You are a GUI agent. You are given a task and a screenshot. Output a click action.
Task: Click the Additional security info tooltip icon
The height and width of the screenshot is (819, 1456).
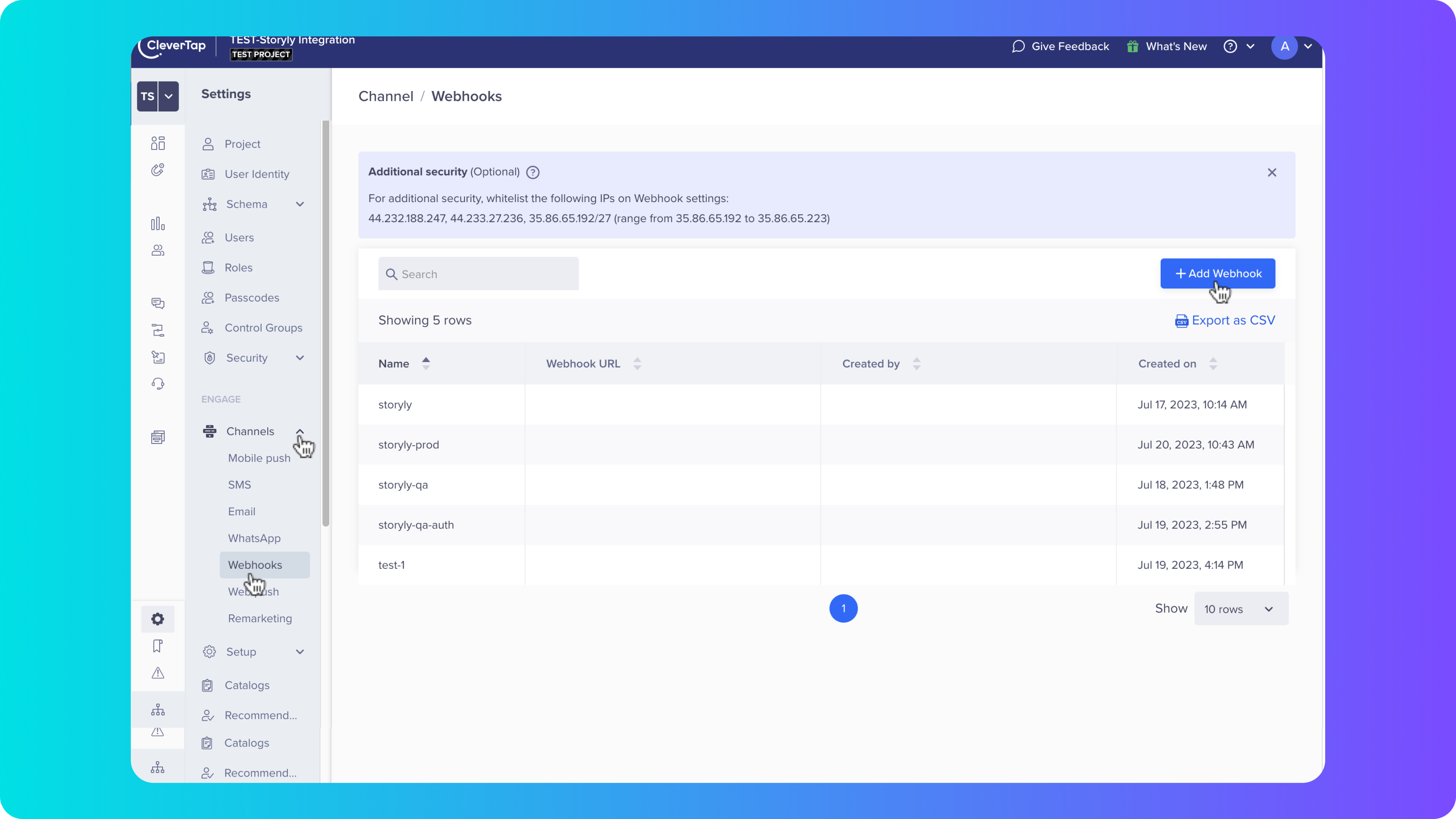(532, 173)
